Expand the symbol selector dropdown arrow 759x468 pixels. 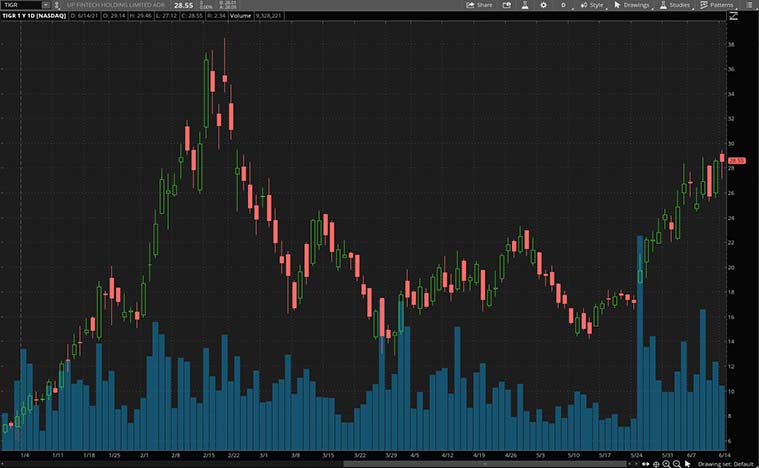point(44,5)
